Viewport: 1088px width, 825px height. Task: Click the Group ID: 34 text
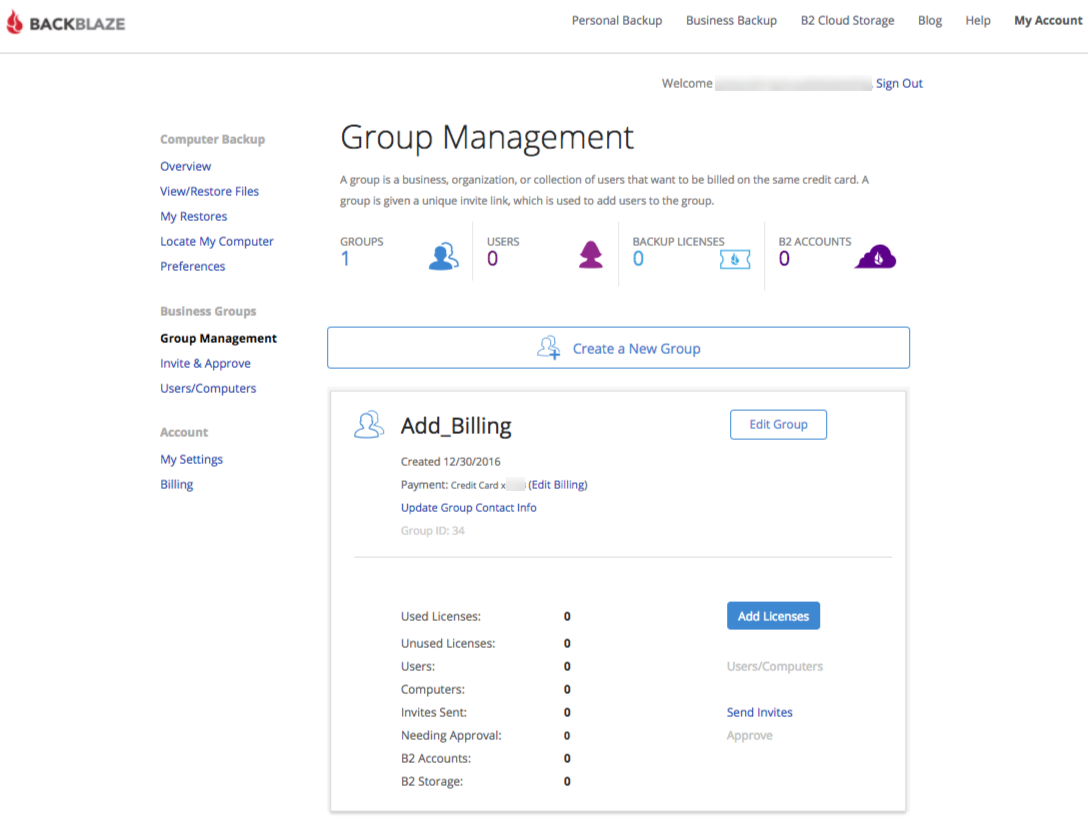432,531
